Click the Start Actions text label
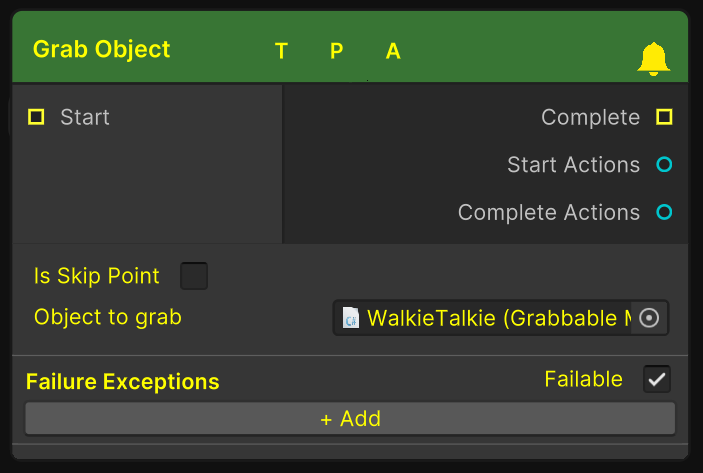Image resolution: width=703 pixels, height=473 pixels. [x=573, y=165]
